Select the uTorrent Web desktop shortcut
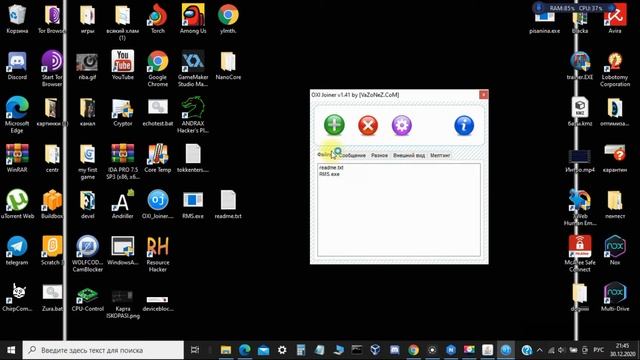 pyautogui.click(x=17, y=204)
